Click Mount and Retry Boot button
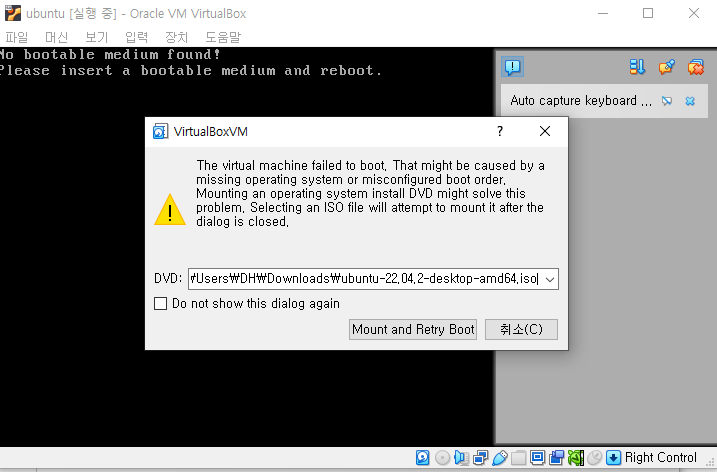Image resolution: width=717 pixels, height=472 pixels. [x=413, y=329]
